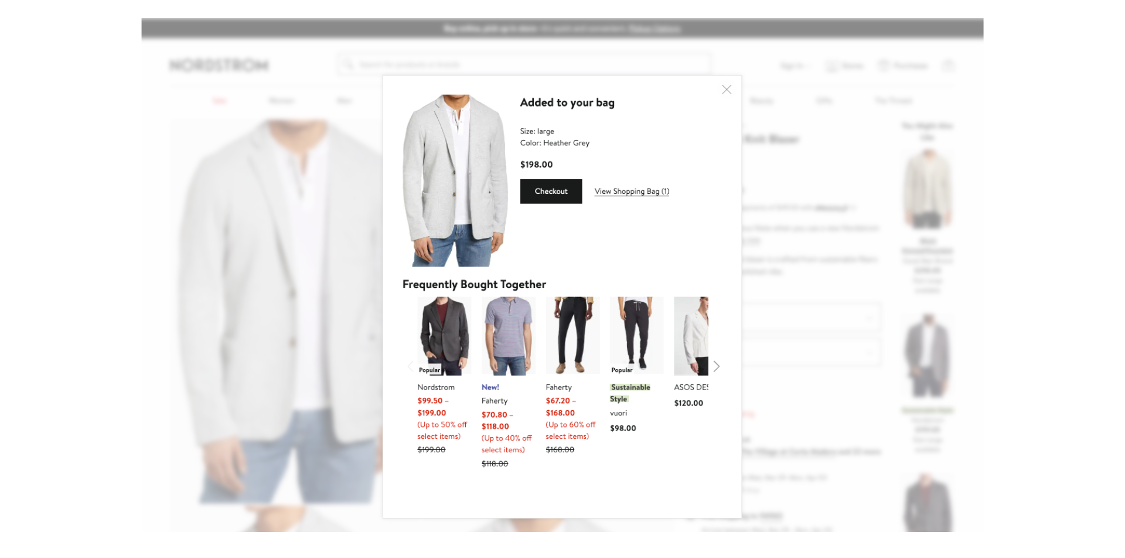Screen dimensions: 1125x558
Task: Click the Up to 50% off select items text
Action: 442,430
